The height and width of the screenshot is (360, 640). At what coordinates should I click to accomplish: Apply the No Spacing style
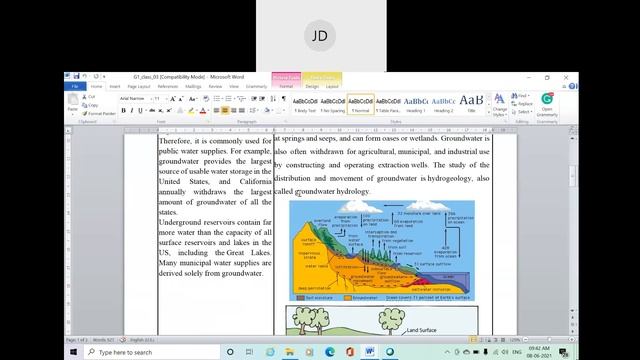point(333,104)
